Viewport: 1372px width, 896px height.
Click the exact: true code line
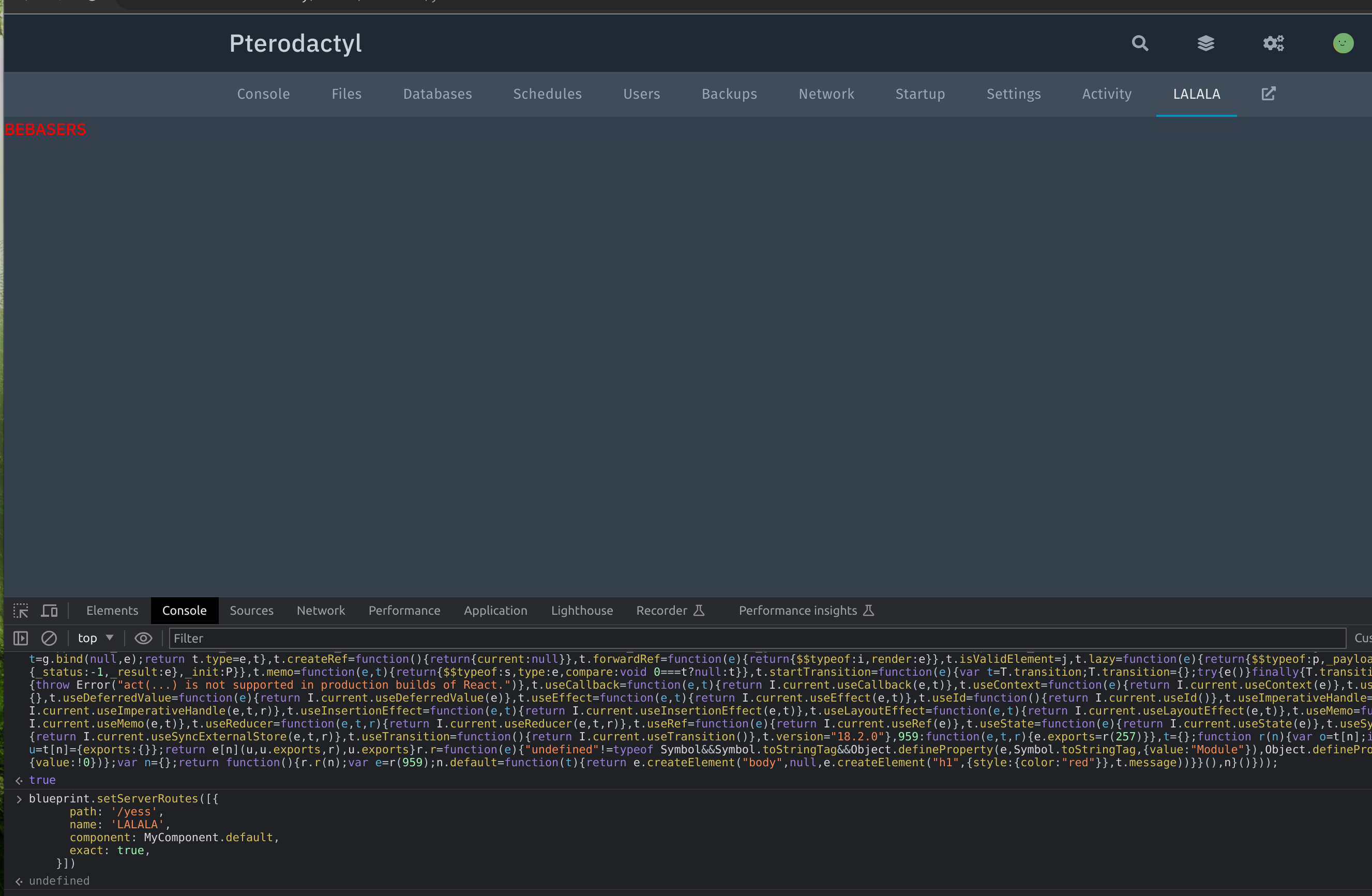[x=110, y=851]
